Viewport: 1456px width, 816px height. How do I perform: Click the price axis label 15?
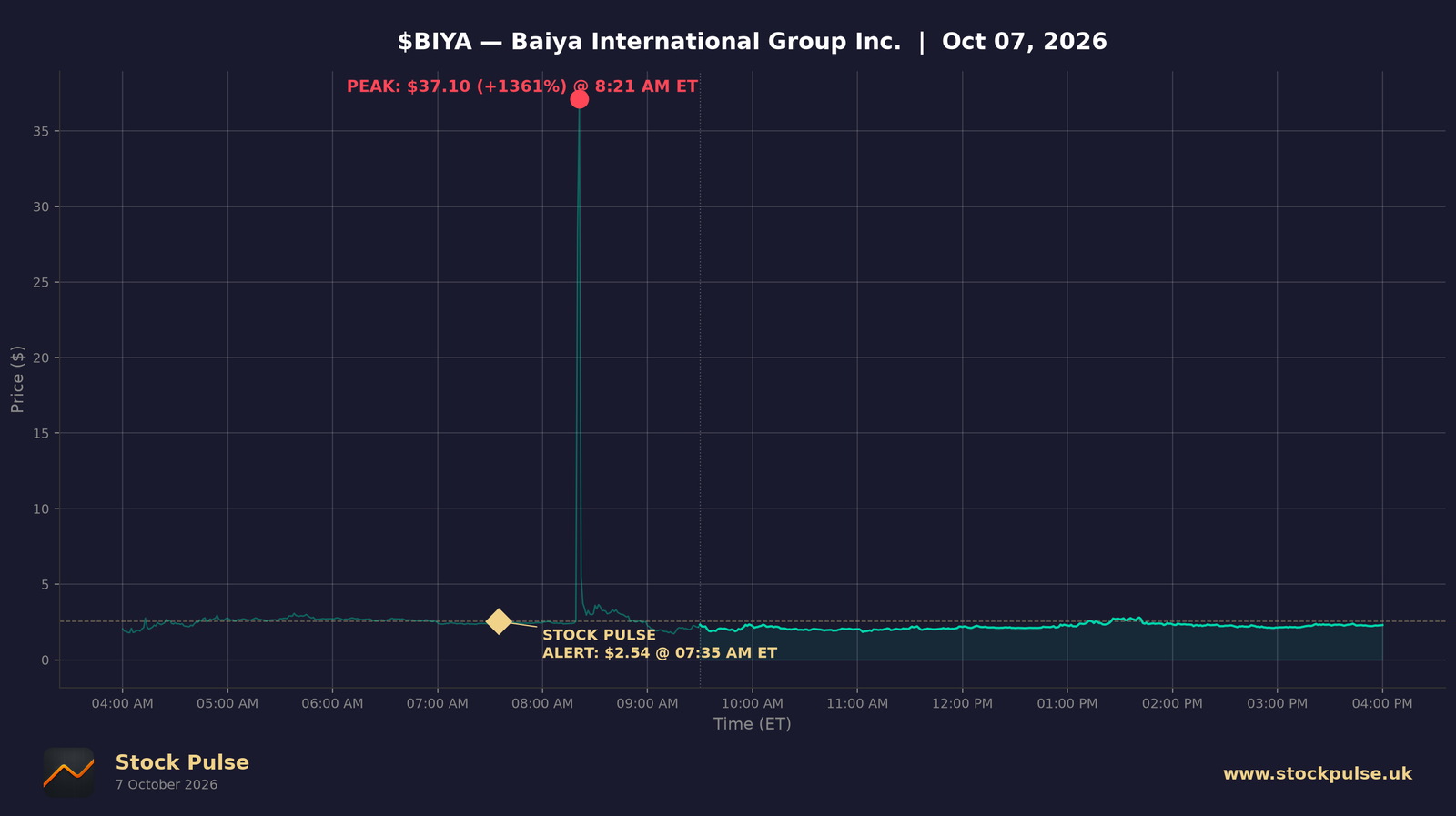click(43, 433)
